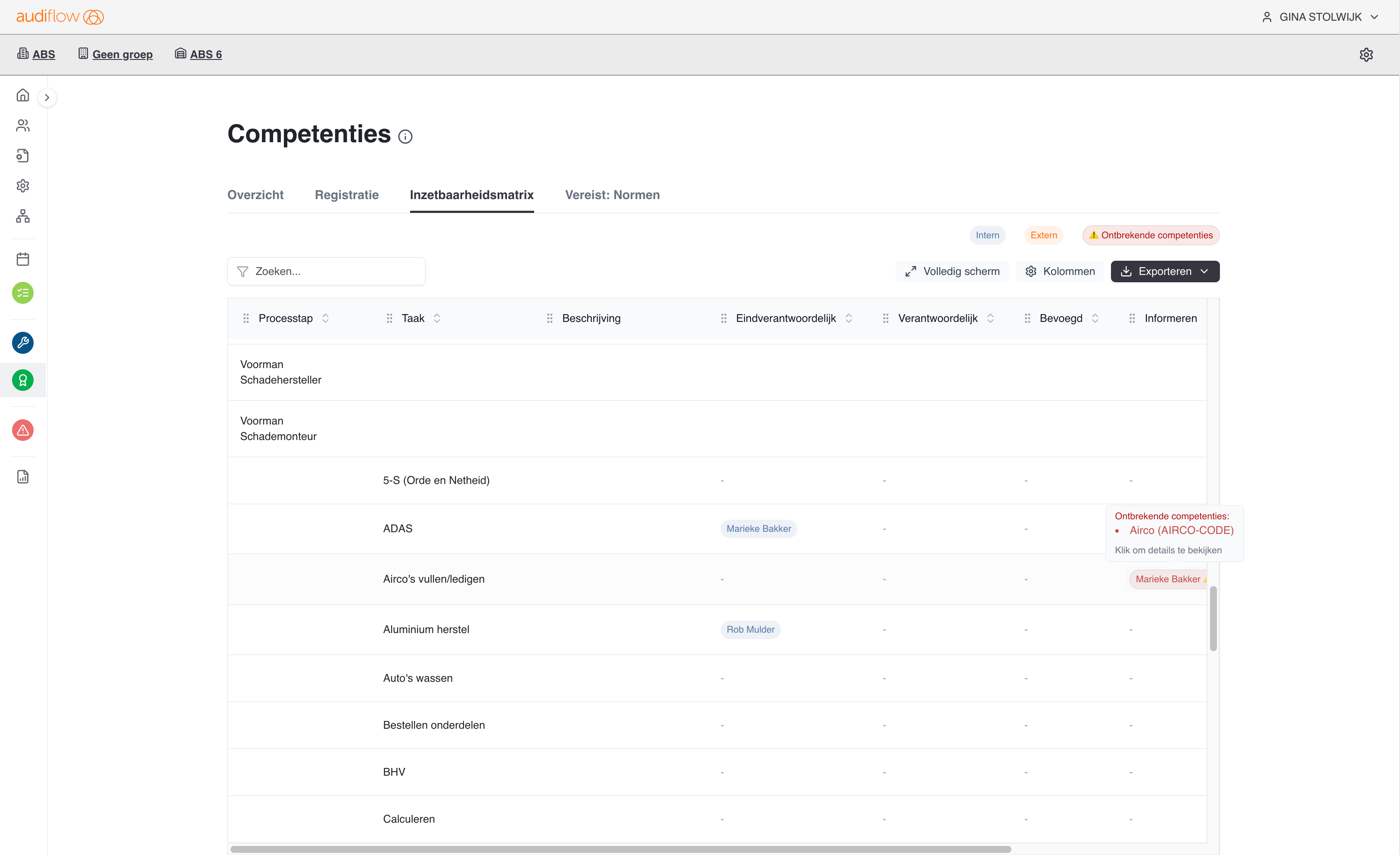Sort by Eindverantwoordelijk column arrows
The height and width of the screenshot is (855, 1400).
pyautogui.click(x=848, y=318)
